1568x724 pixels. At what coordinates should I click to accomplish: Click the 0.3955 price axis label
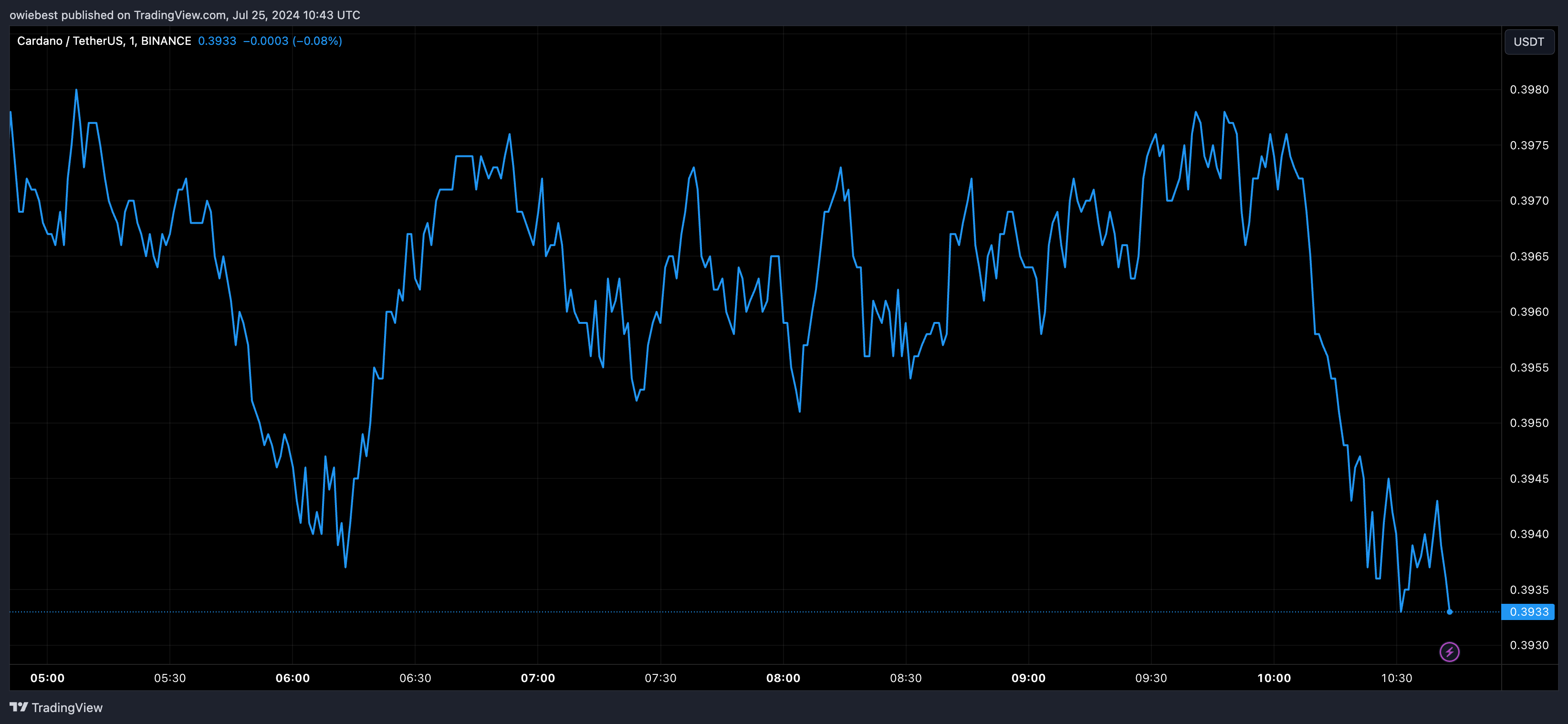(1529, 367)
